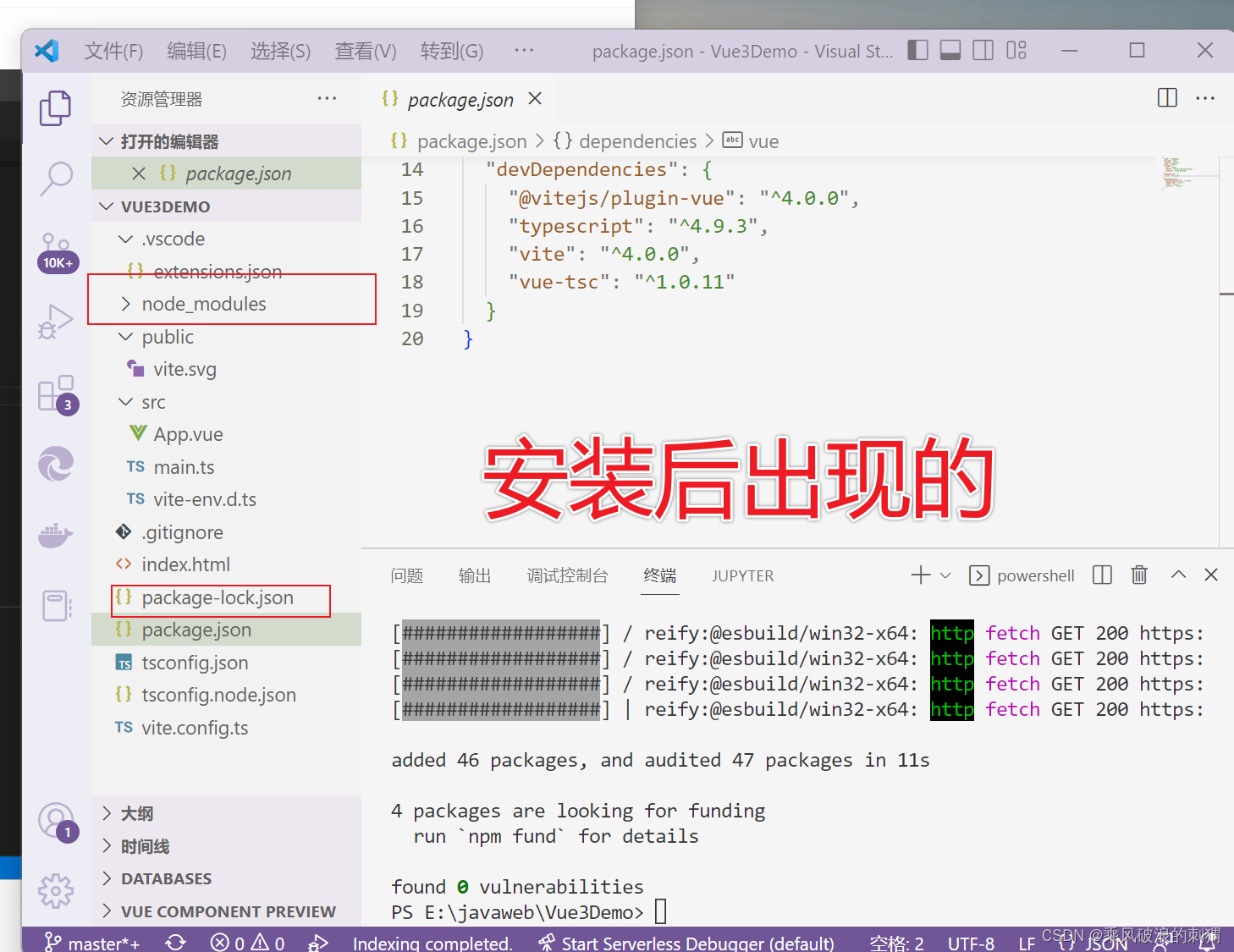Image resolution: width=1234 pixels, height=952 pixels.
Task: Open editor More Actions ellipsis
Action: point(1205,98)
